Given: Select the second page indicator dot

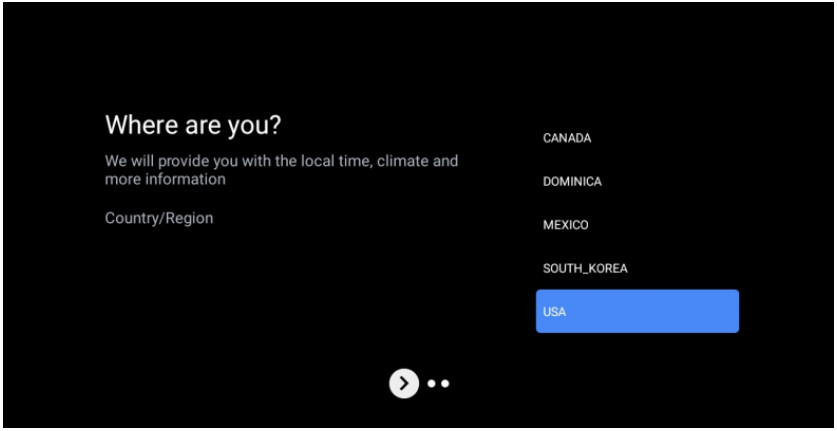Looking at the screenshot, I should 445,383.
